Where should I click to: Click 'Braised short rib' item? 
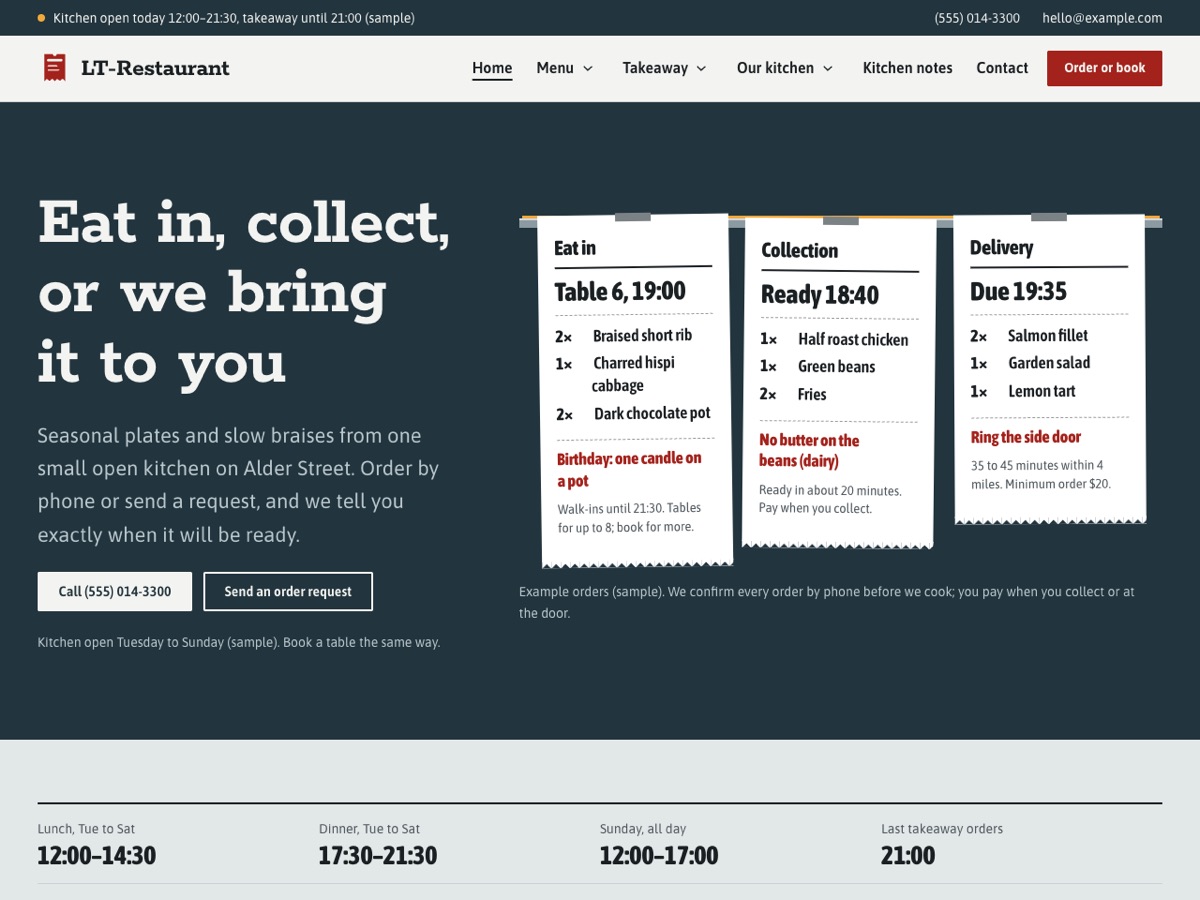coord(642,336)
